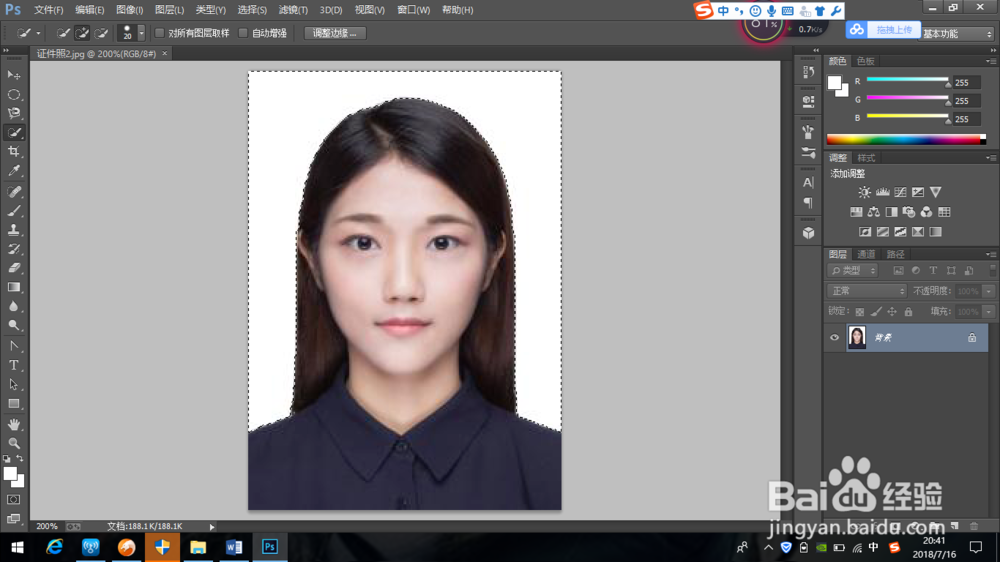Open the Character panel icon
This screenshot has height=562, width=1000.
pos(808,182)
